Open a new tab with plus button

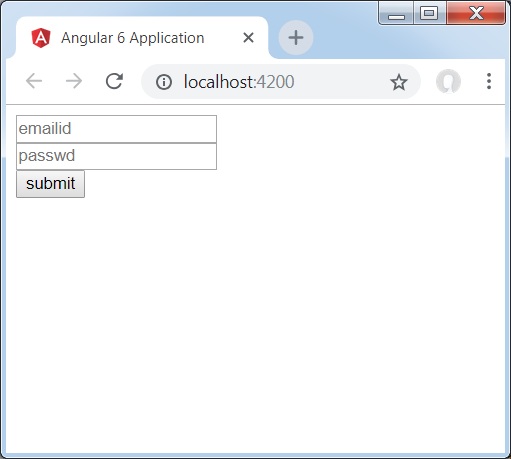(296, 38)
